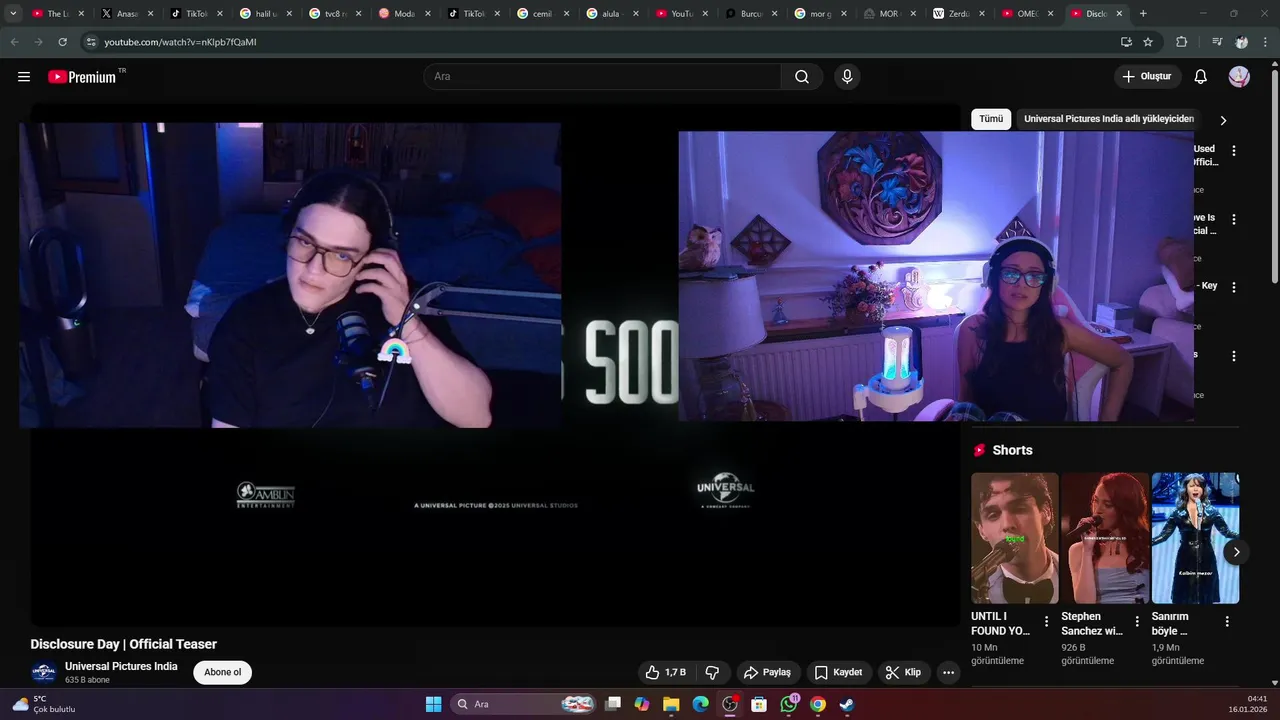Share the video with Paylaş
Viewport: 1280px width, 720px height.
click(x=767, y=672)
